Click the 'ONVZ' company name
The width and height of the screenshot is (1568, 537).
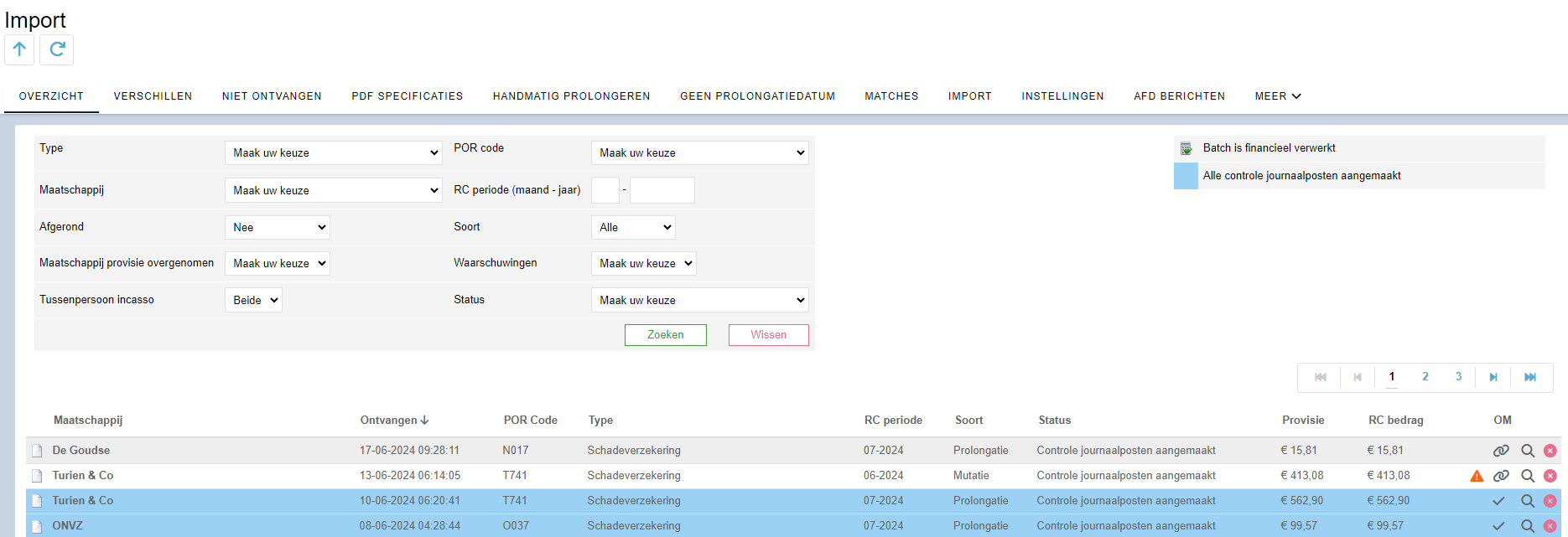pos(68,526)
